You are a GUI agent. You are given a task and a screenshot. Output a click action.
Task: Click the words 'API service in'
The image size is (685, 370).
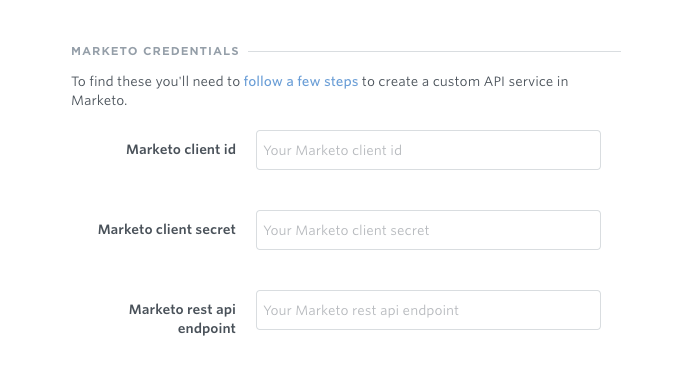526,82
